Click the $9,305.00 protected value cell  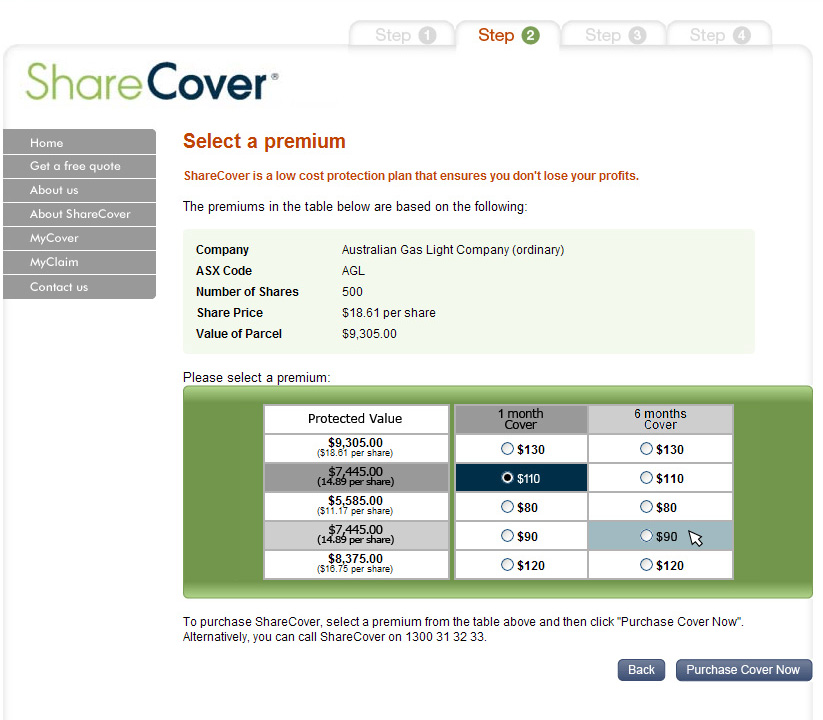click(356, 448)
